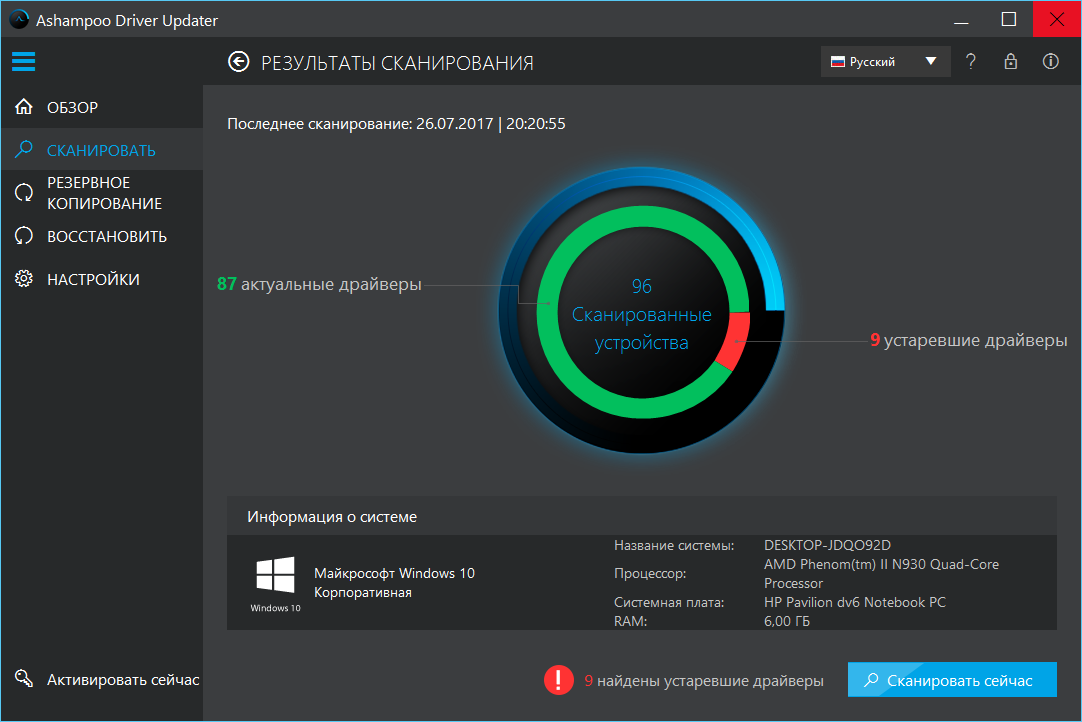Viewport: 1082px width, 722px height.
Task: Open НАСТРОЙКИ
Action: tap(102, 279)
